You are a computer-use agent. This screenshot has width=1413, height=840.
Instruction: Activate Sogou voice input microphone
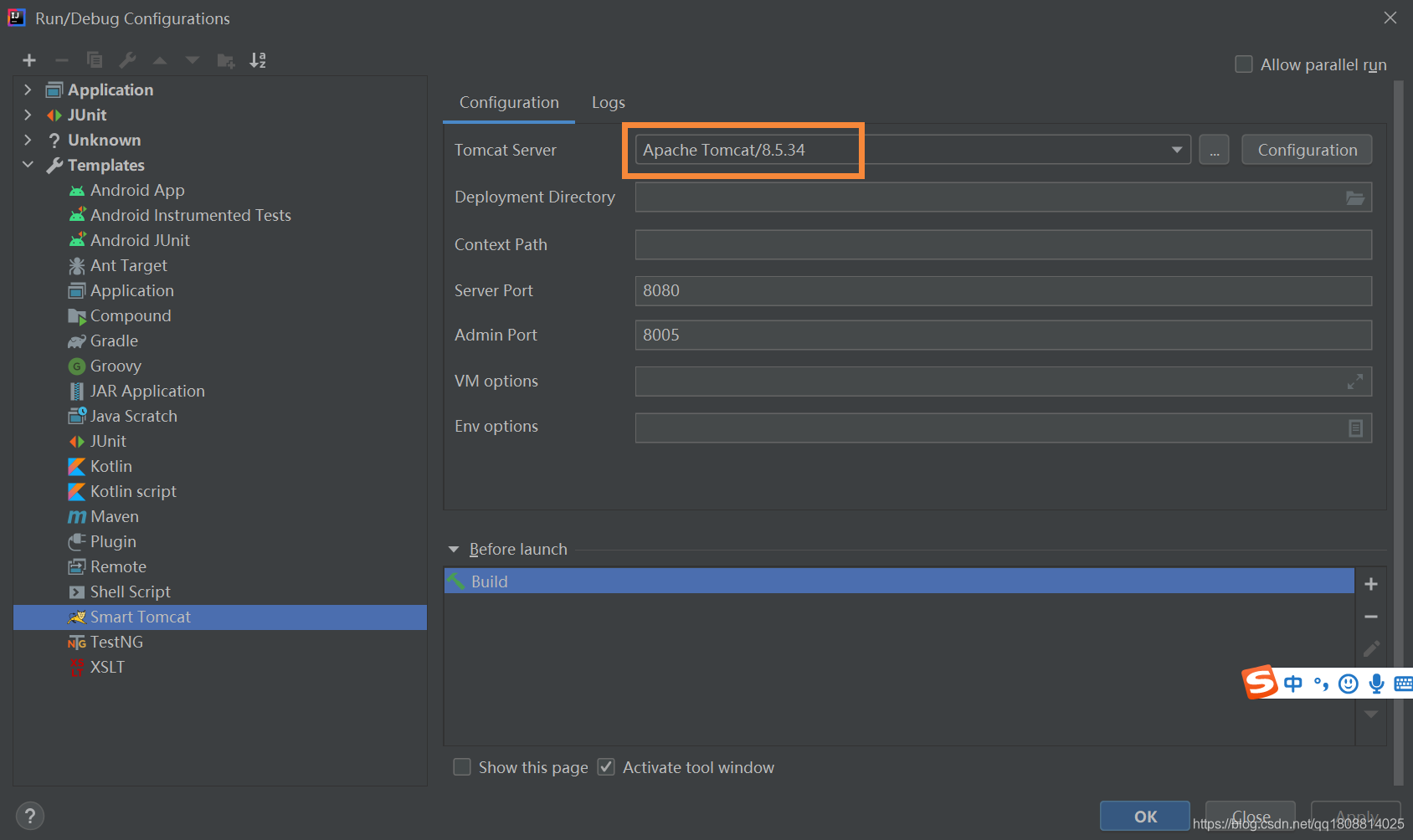pos(1376,684)
